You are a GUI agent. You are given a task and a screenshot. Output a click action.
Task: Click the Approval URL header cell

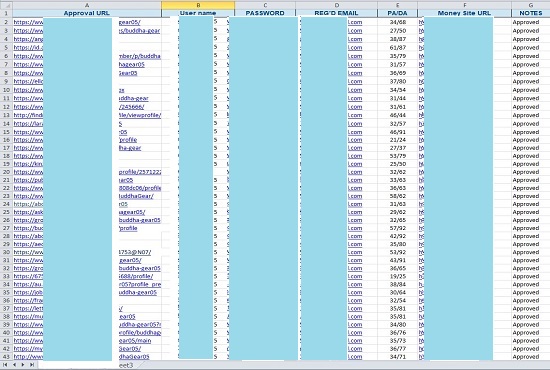pos(87,13)
